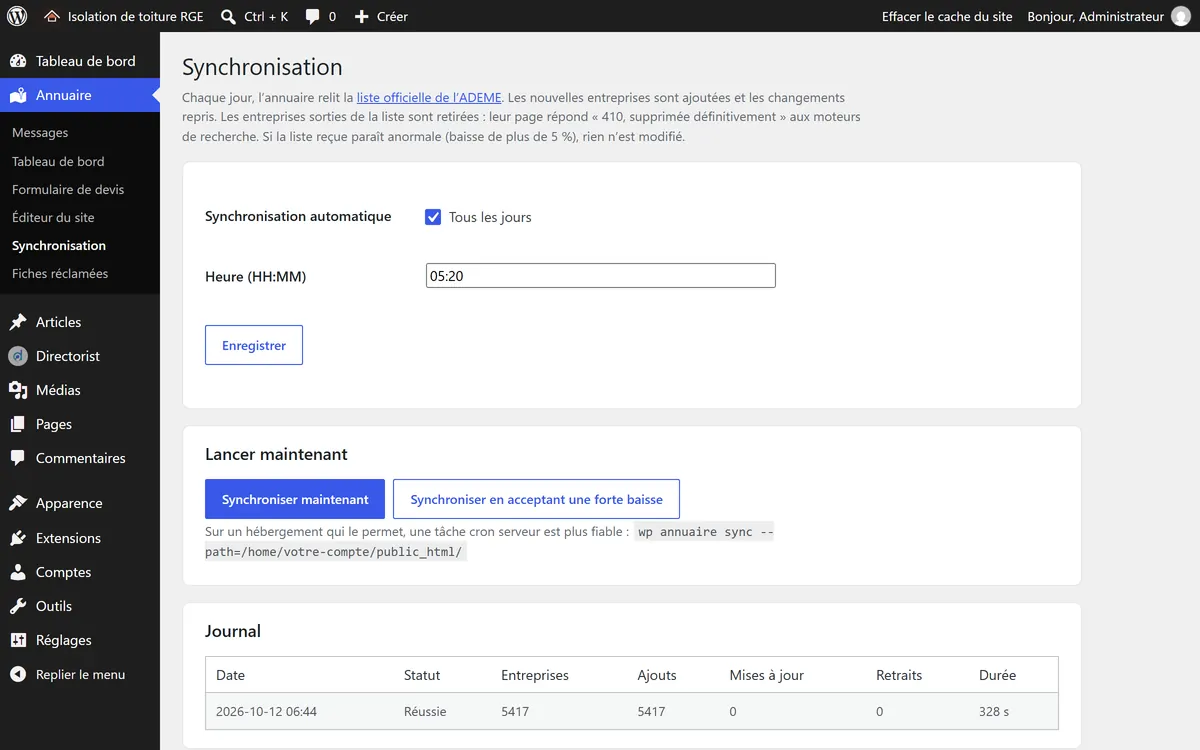
Task: Select the Synchronisation submenu item
Action: coord(59,245)
